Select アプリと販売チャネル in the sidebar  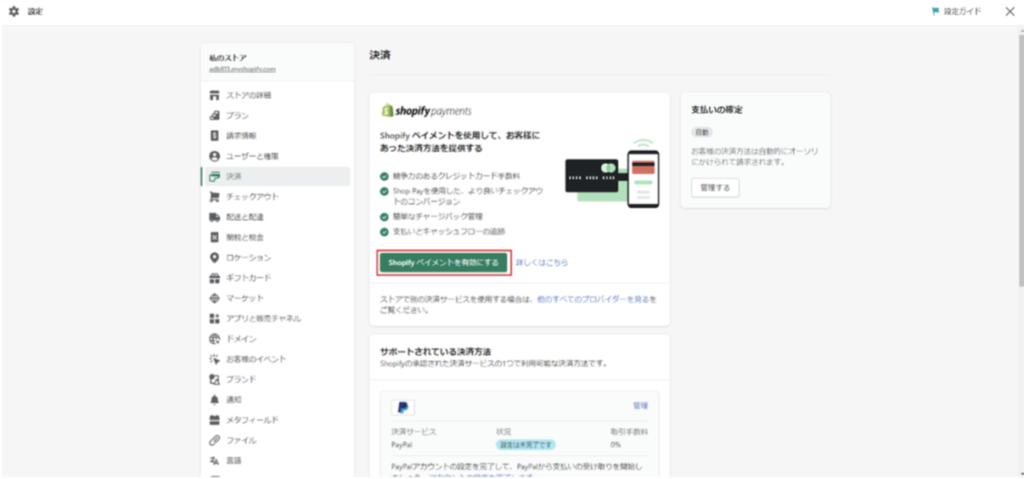(263, 318)
